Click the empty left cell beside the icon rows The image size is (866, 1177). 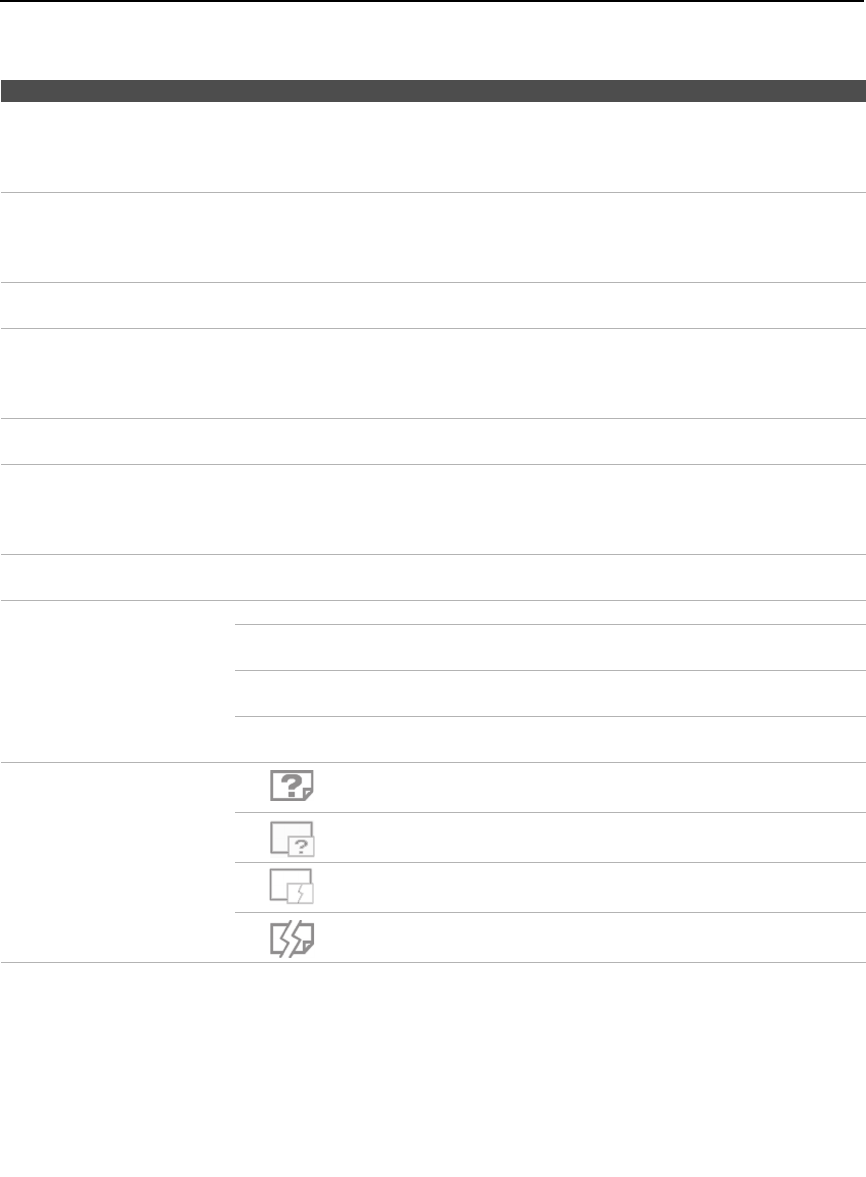pyautogui.click(x=117, y=863)
